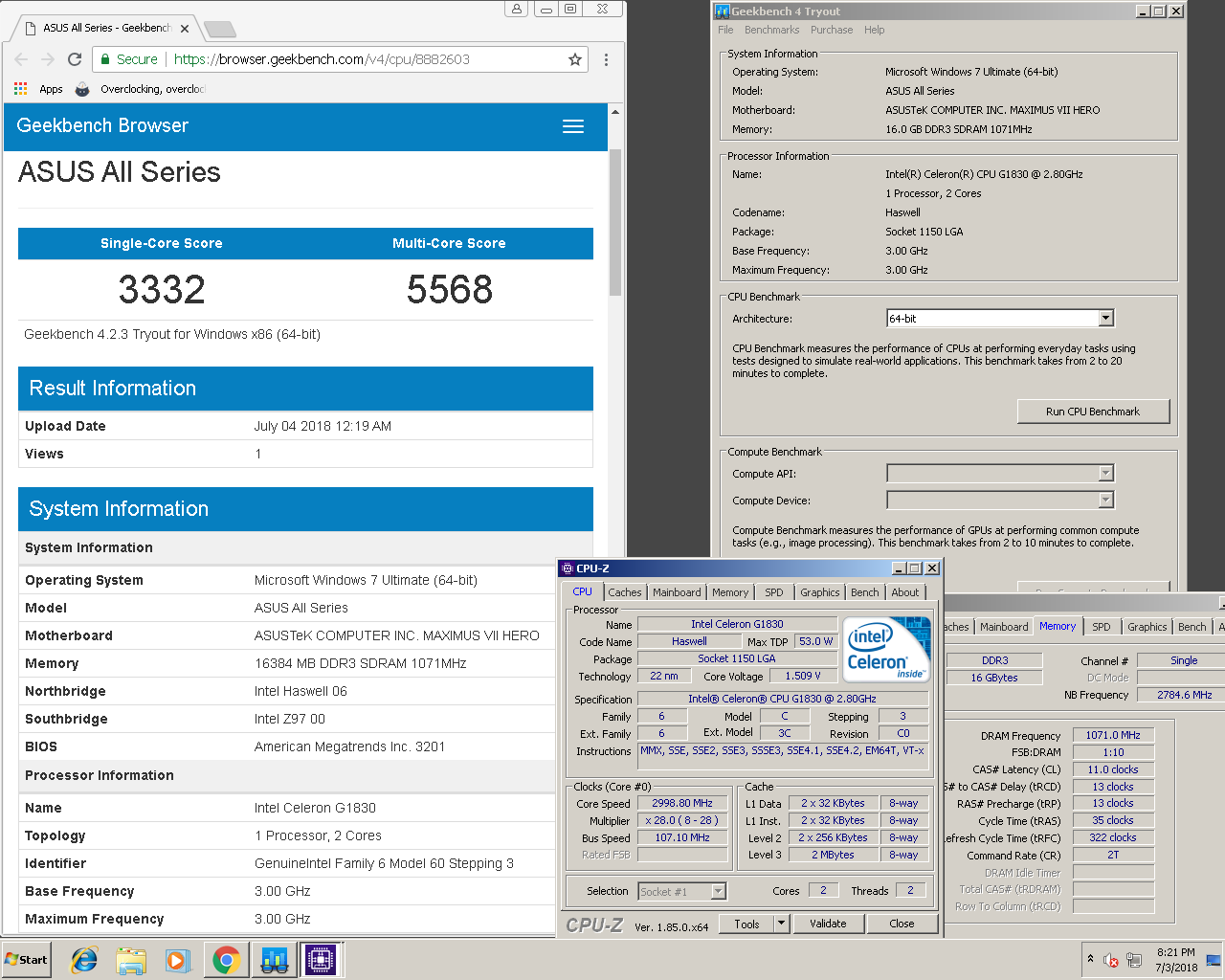This screenshot has width=1225, height=980.
Task: Open Windows Media Player taskbar icon
Action: click(178, 960)
